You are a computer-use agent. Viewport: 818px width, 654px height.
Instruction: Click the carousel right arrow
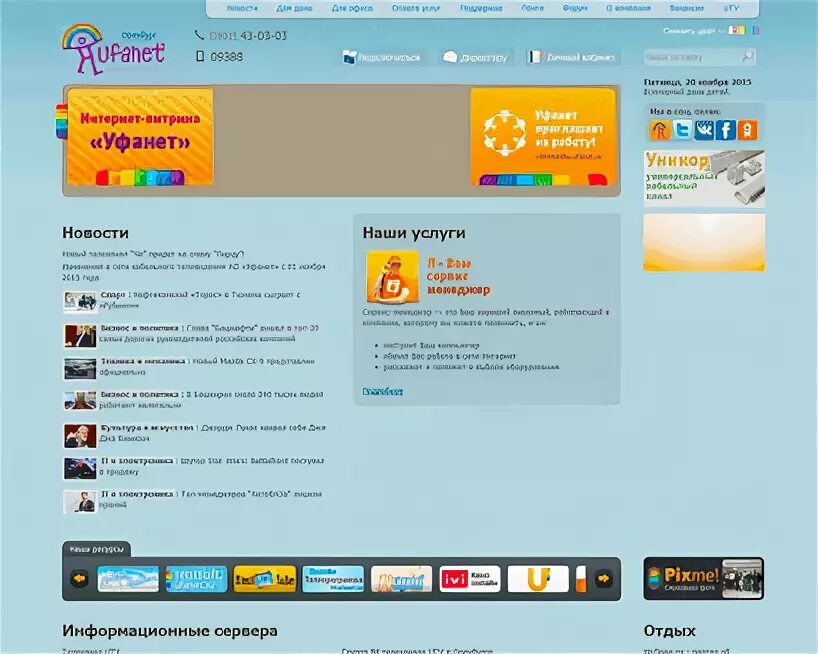pyautogui.click(x=604, y=579)
